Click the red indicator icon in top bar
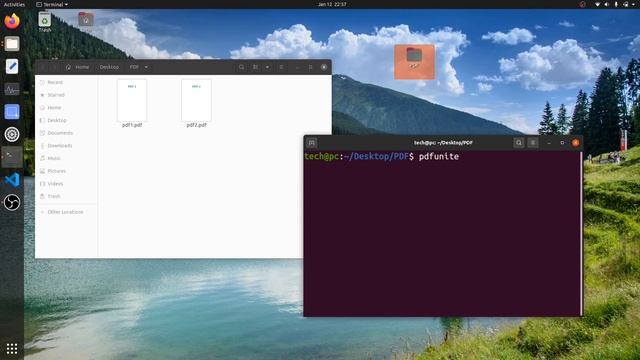This screenshot has height=360, width=640. point(582,4)
